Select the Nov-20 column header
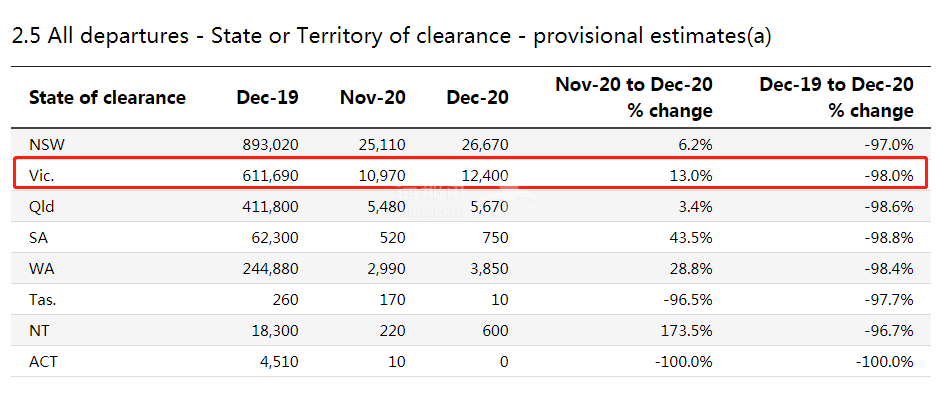 [373, 97]
